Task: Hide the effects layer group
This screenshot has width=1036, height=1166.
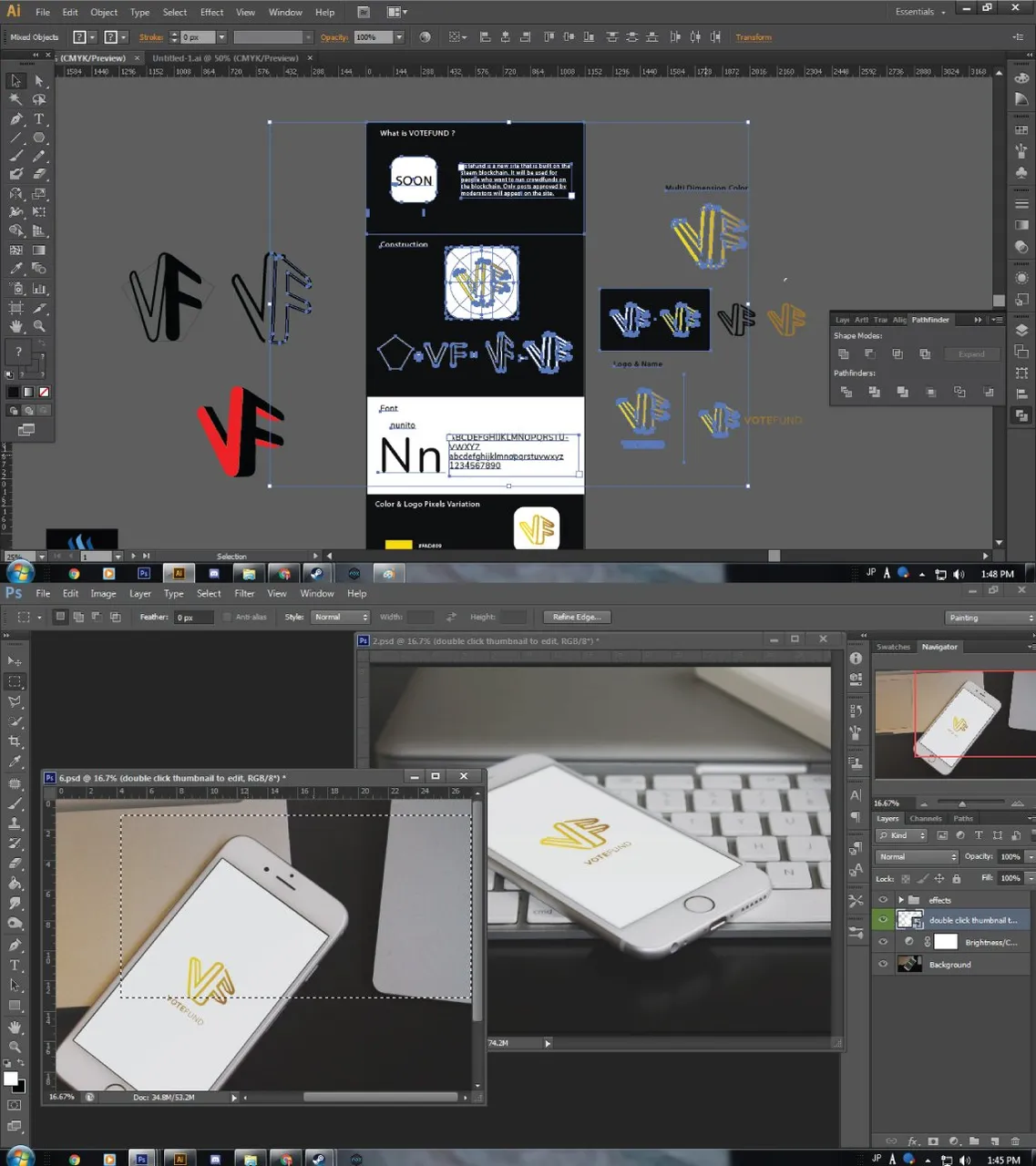Action: point(883,900)
